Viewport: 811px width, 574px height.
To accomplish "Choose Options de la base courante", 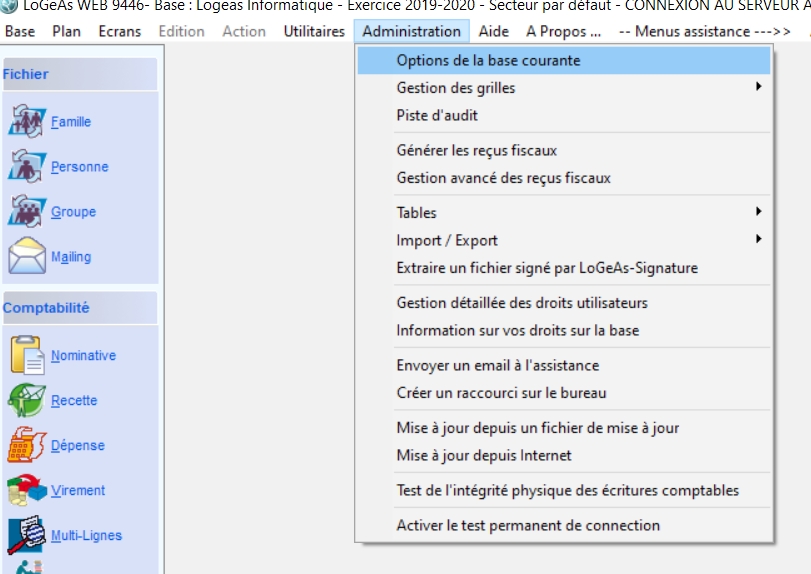I will [488, 60].
